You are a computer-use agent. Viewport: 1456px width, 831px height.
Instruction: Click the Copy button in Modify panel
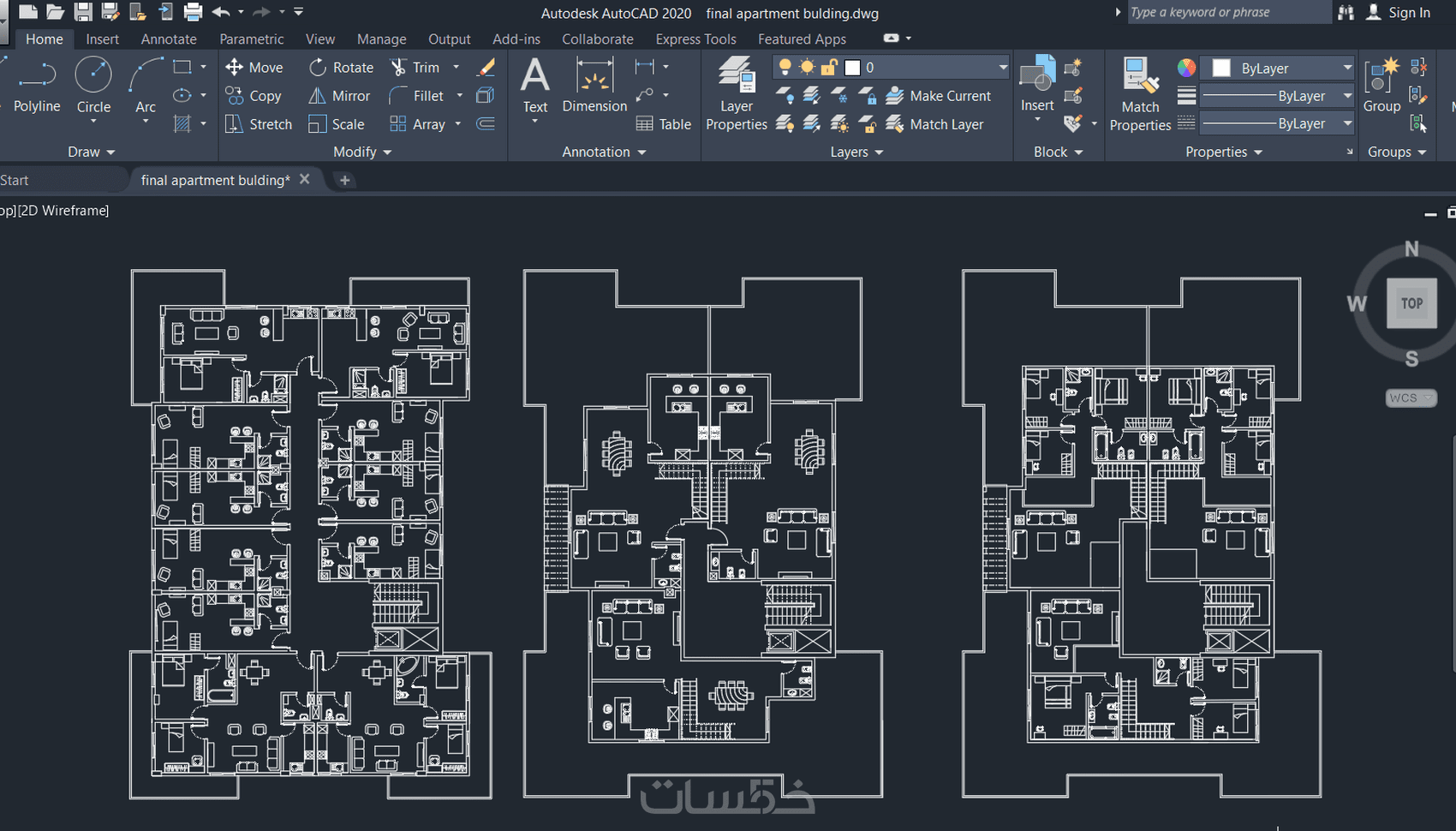point(254,96)
